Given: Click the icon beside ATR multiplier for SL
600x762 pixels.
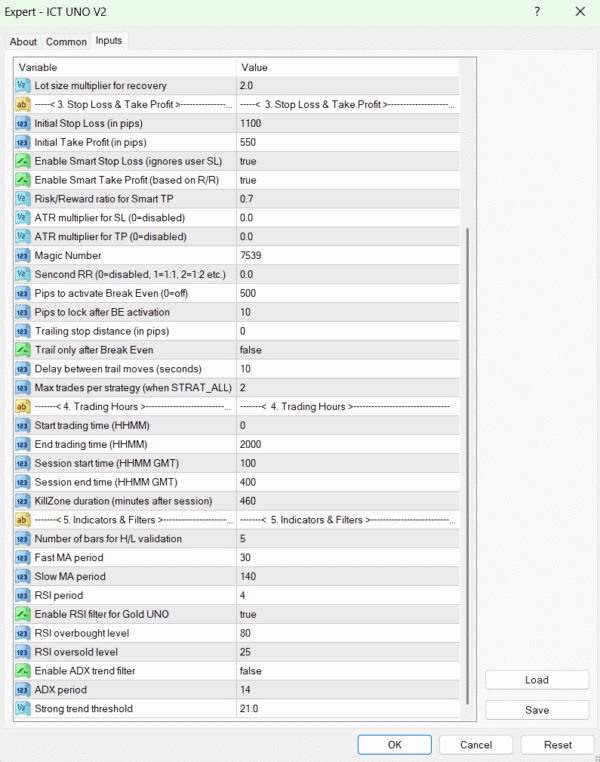Looking at the screenshot, I should coord(22,218).
